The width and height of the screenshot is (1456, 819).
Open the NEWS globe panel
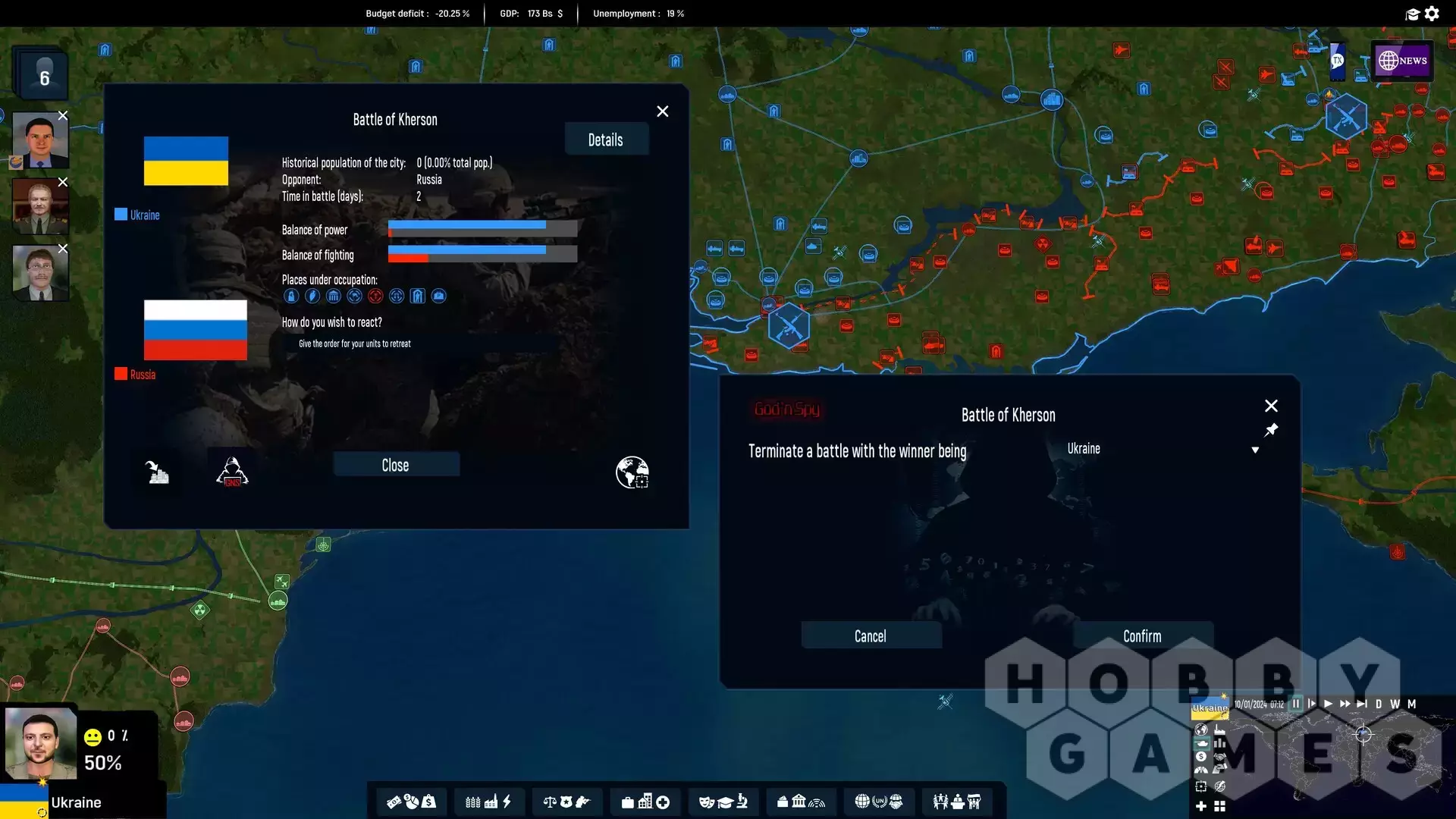[x=1402, y=61]
